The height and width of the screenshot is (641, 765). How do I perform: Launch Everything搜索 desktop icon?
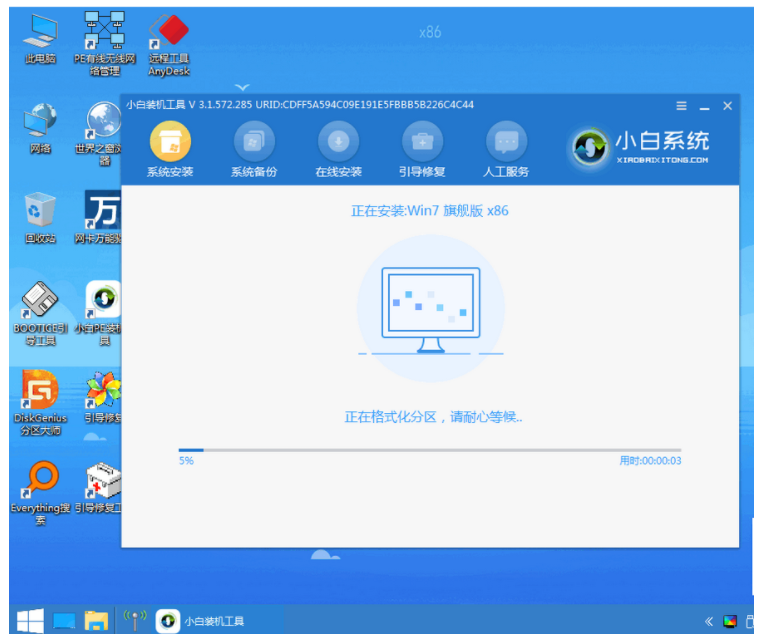(x=40, y=493)
